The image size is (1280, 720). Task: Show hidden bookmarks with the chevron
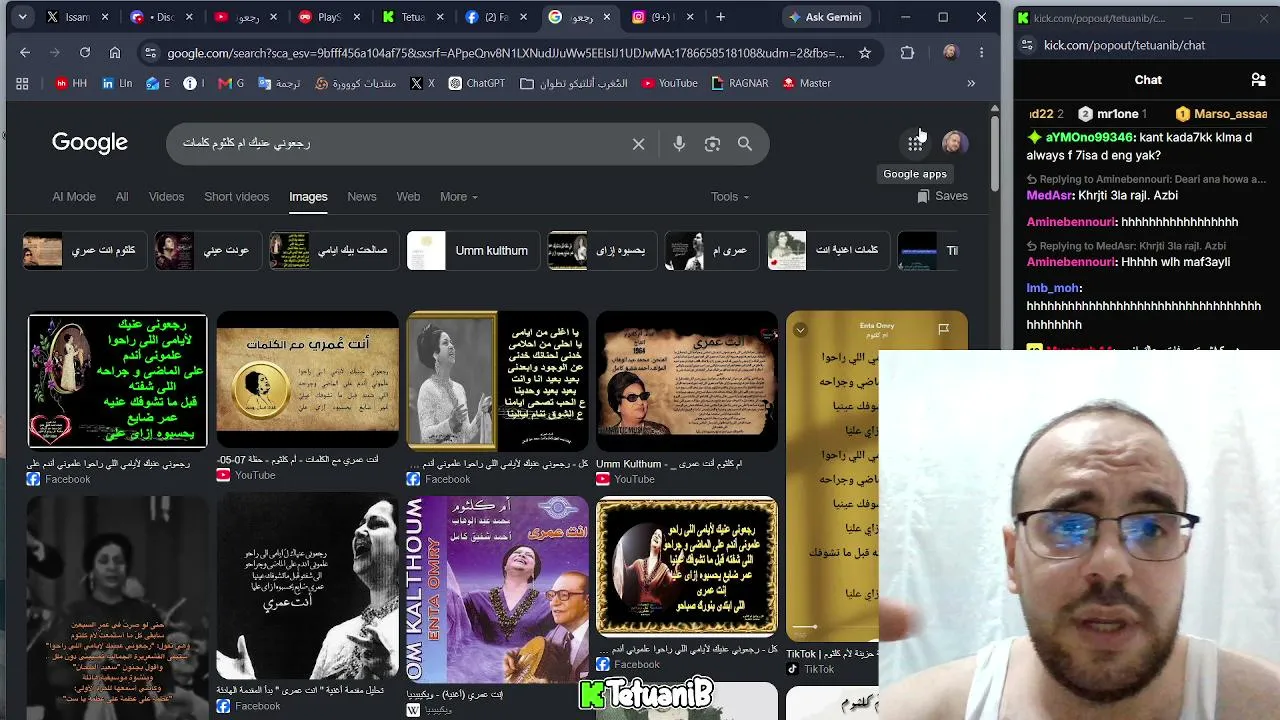coord(971,84)
